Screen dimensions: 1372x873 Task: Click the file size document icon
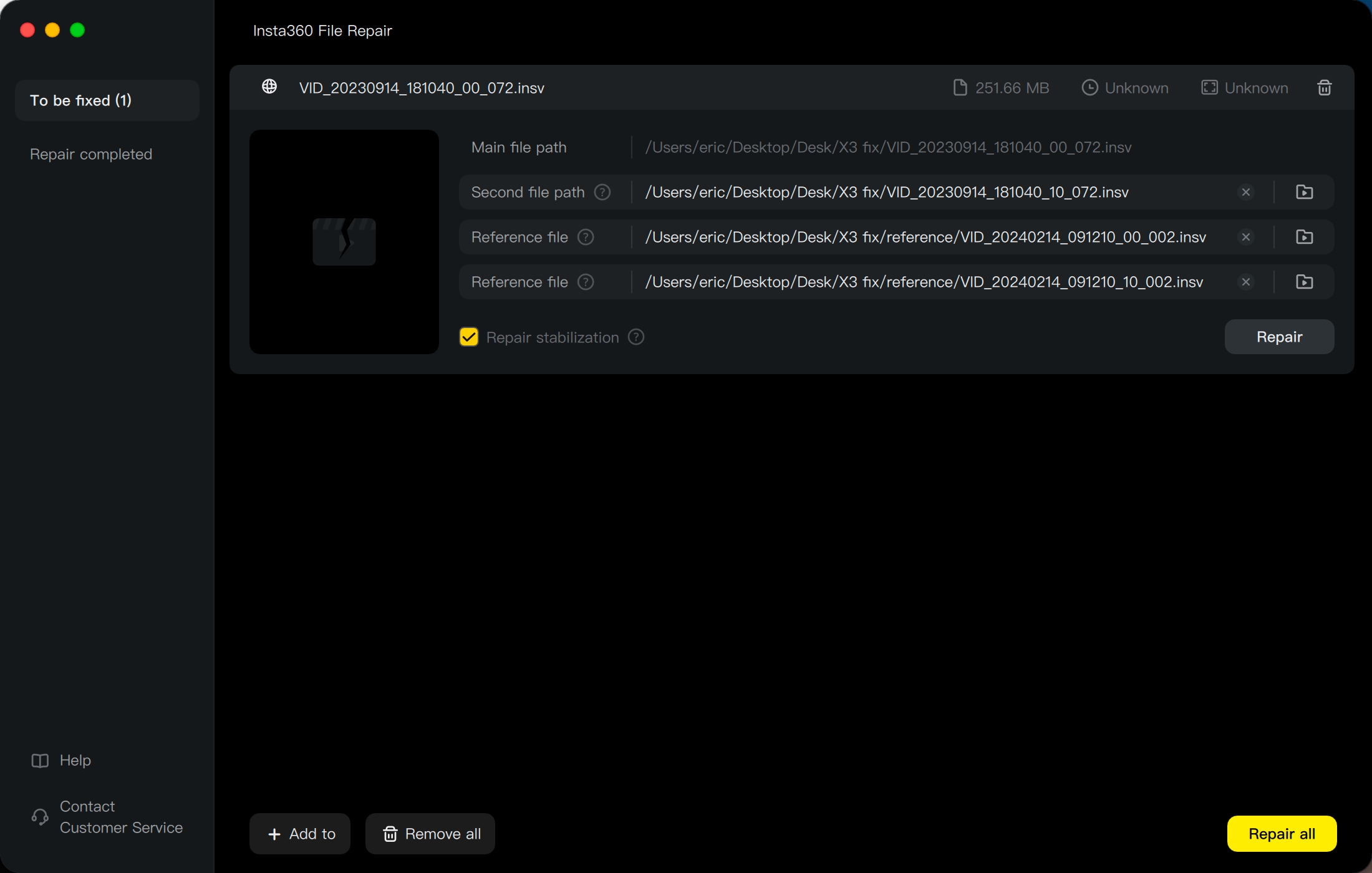click(960, 88)
